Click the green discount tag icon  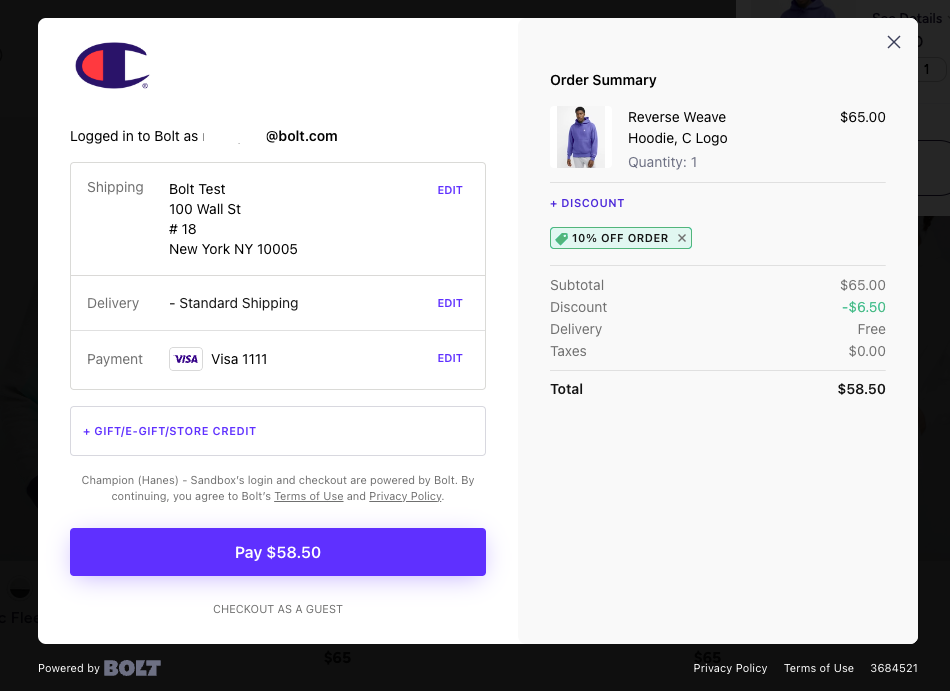562,239
